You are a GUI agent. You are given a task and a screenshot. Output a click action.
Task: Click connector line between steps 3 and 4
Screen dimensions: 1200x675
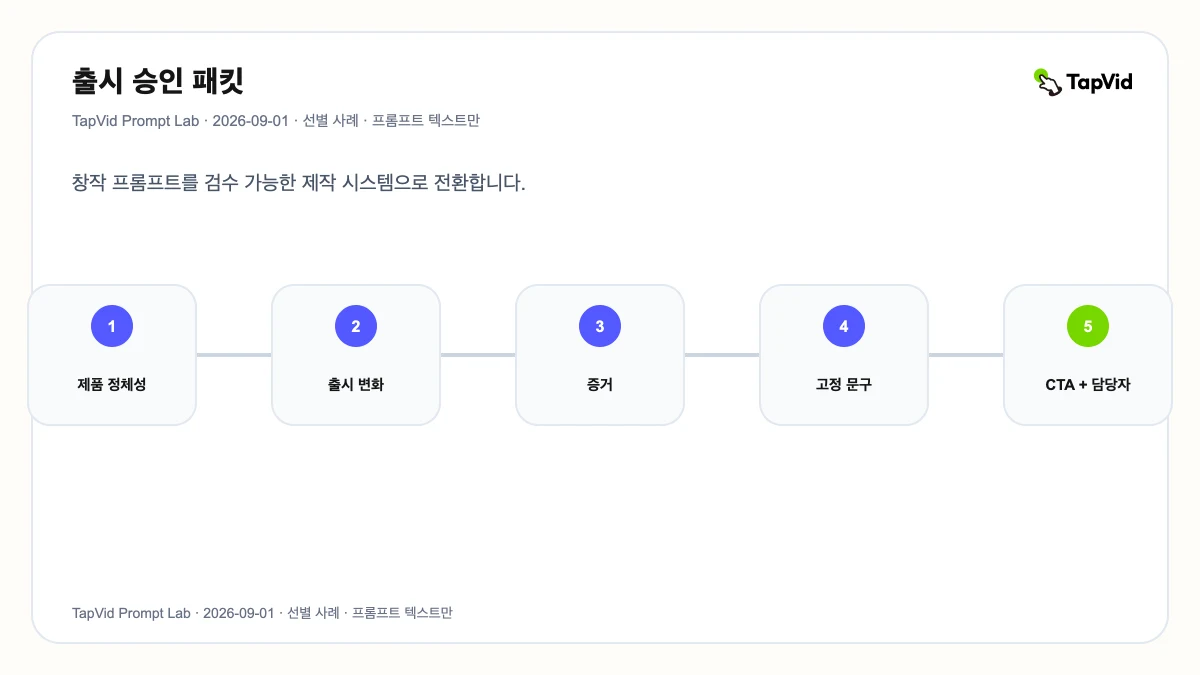[722, 355]
